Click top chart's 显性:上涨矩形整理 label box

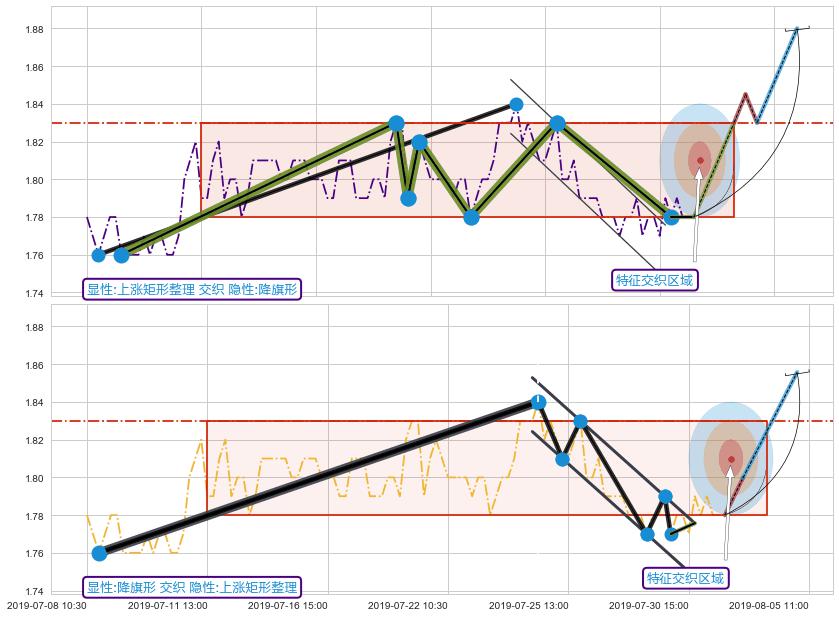pyautogui.click(x=192, y=289)
